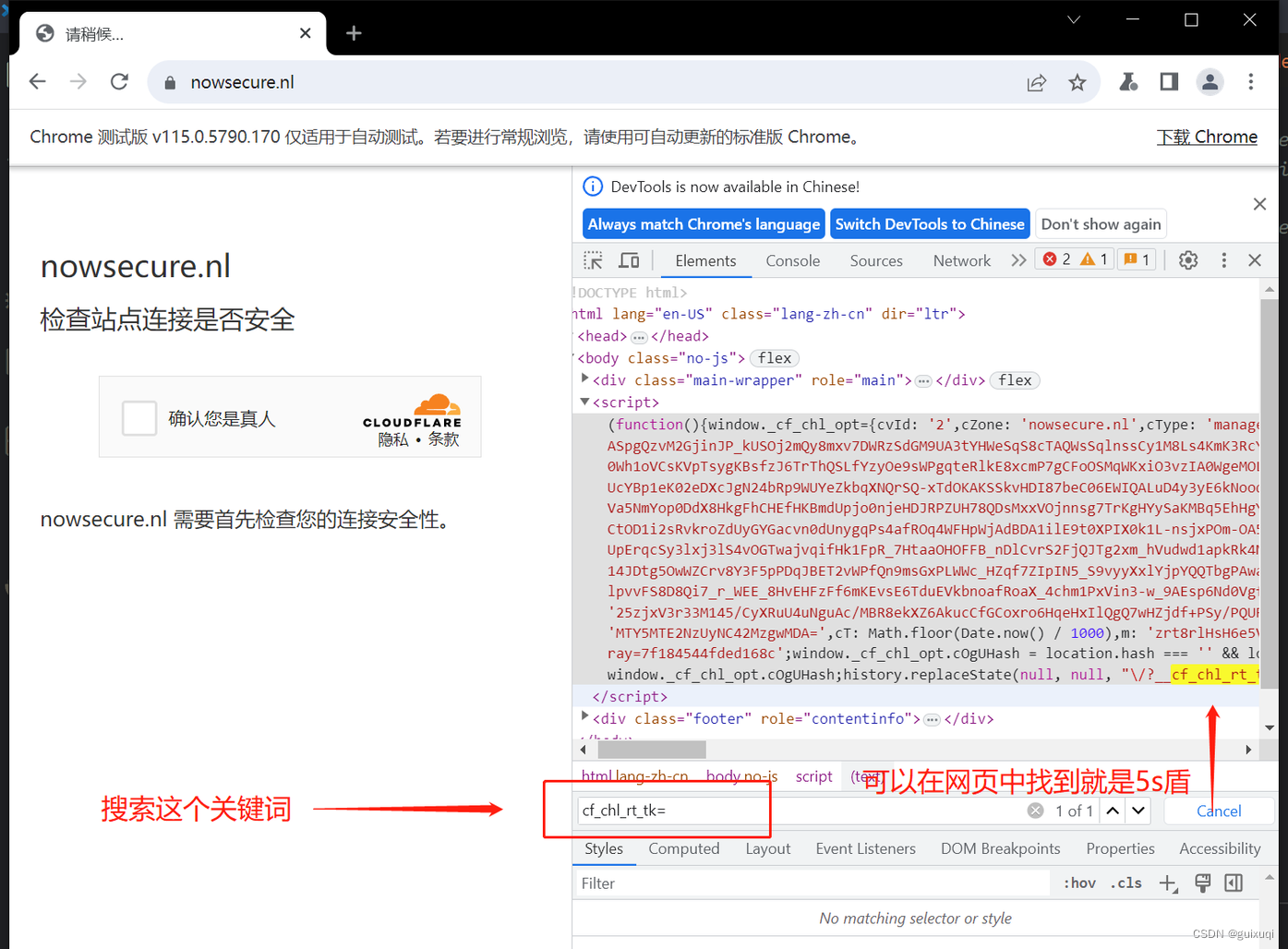Image resolution: width=1288 pixels, height=949 pixels.
Task: Expand the head element ellipsis
Action: 639,337
